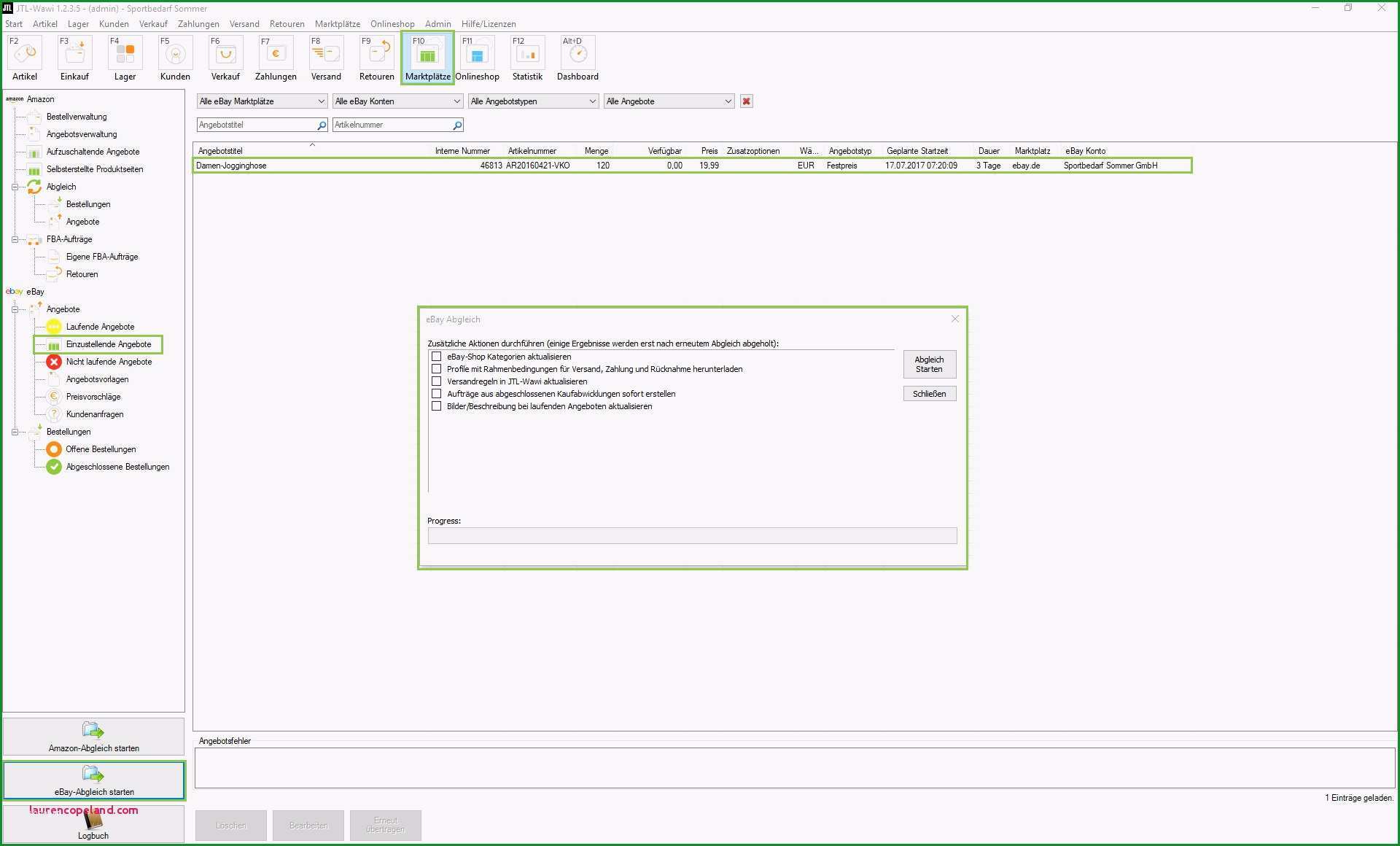
Task: Click Schließen button in eBay Abgleich dialog
Action: point(929,394)
